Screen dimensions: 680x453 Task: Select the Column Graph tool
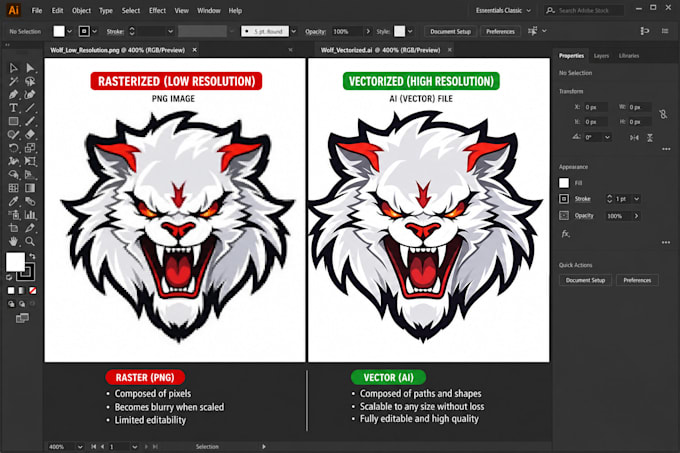click(x=30, y=215)
